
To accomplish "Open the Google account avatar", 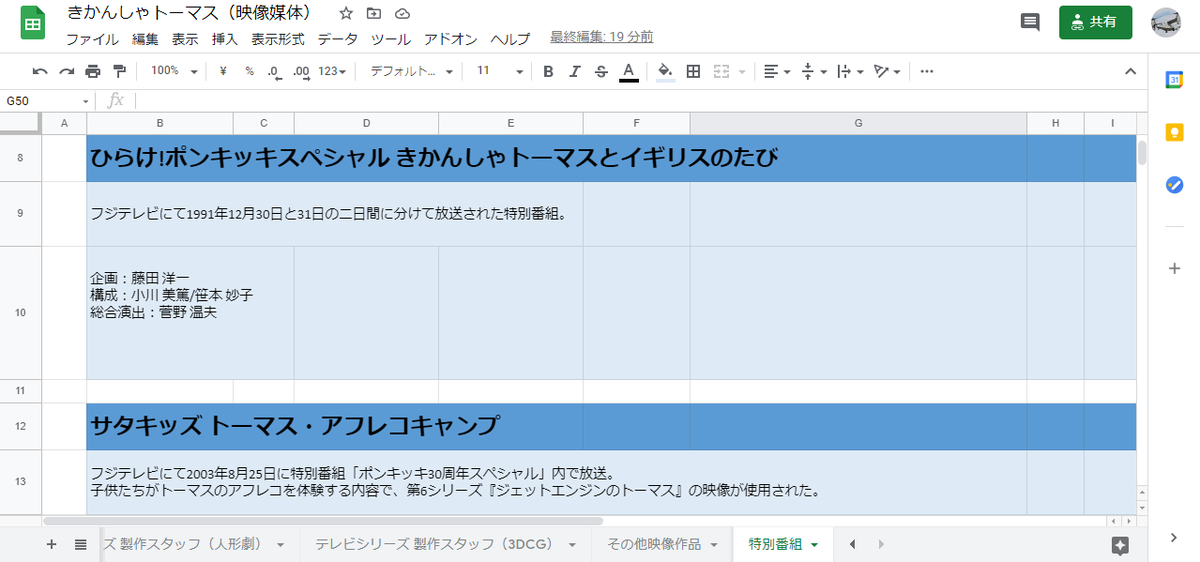I will 1166,22.
